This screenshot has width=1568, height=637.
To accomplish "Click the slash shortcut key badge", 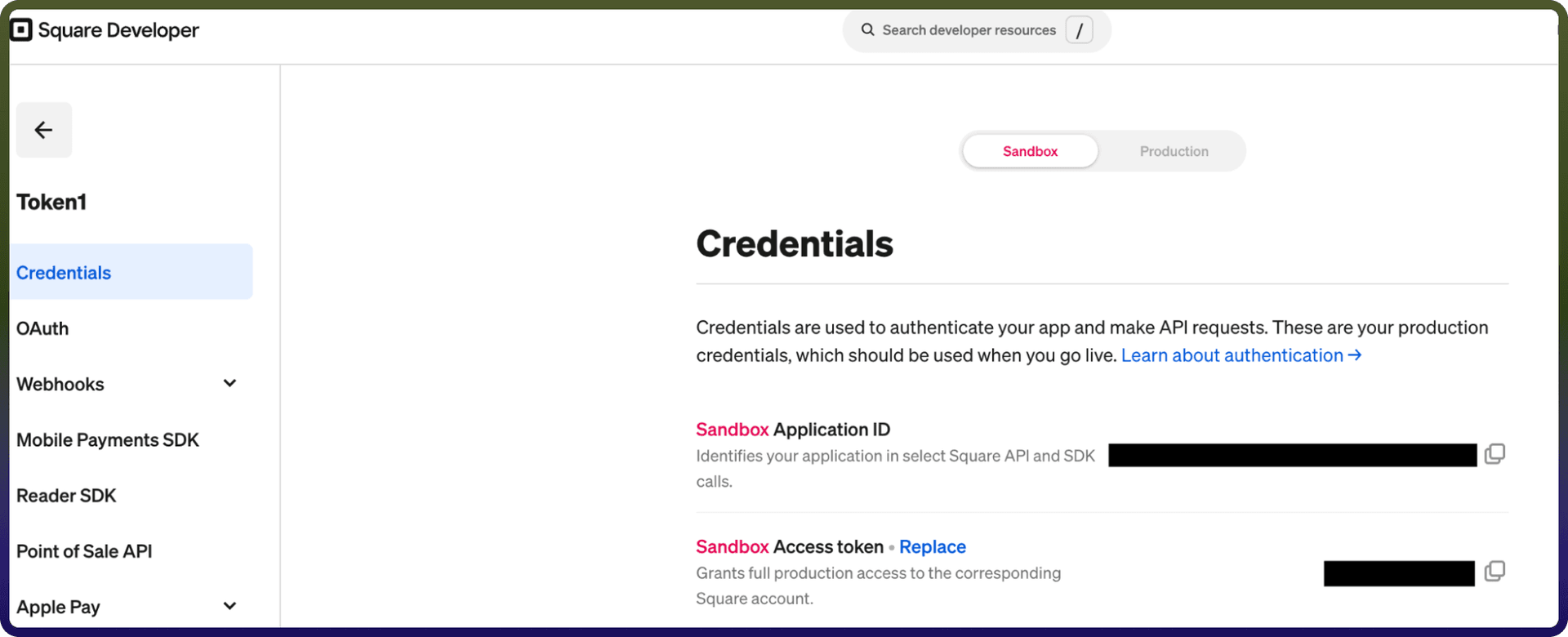I will (1079, 30).
